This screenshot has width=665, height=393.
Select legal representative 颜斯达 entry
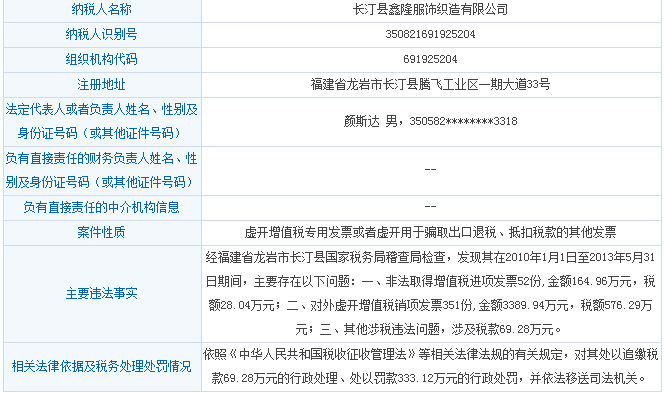click(x=430, y=122)
